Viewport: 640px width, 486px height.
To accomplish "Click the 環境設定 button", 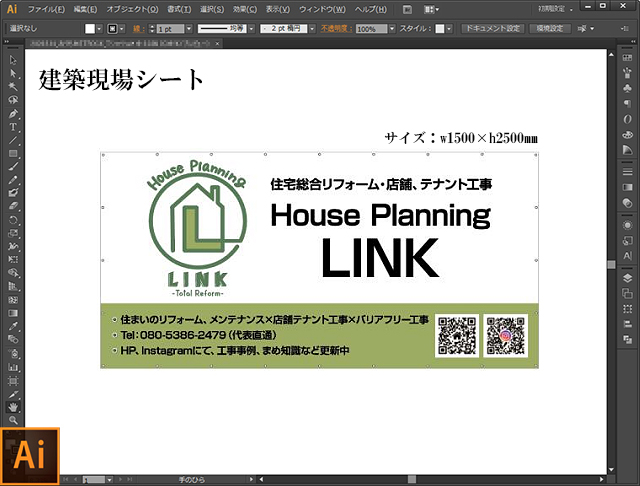I will coord(550,29).
